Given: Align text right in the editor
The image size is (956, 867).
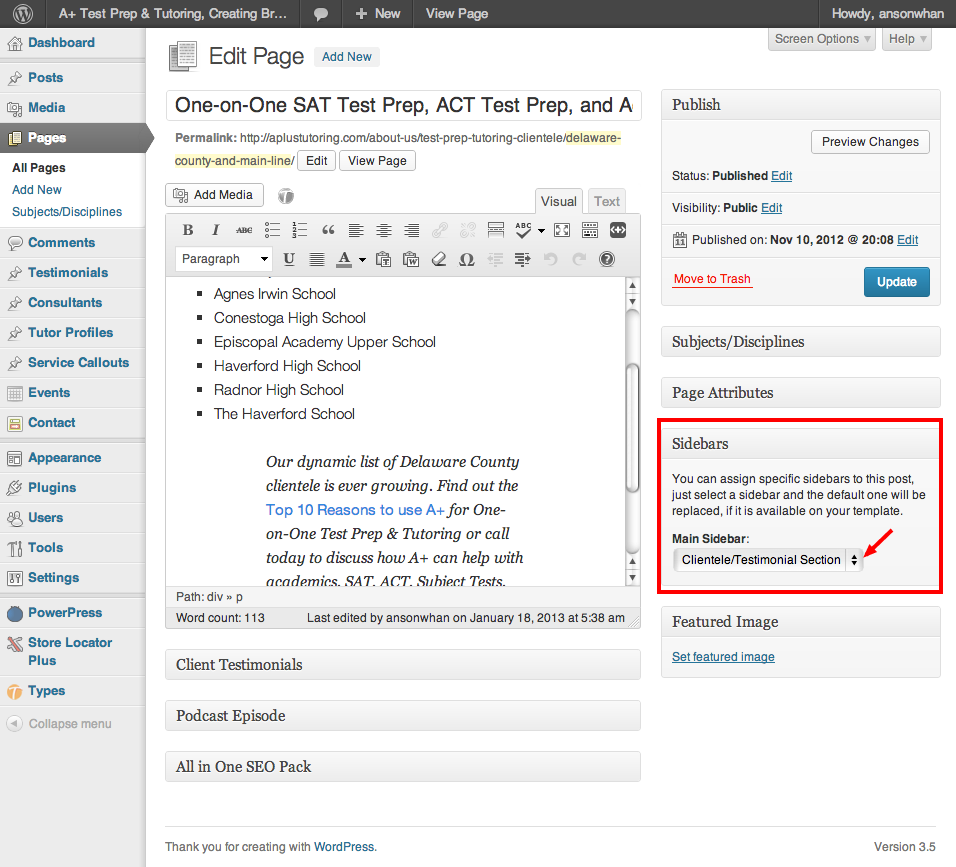Looking at the screenshot, I should tap(412, 230).
